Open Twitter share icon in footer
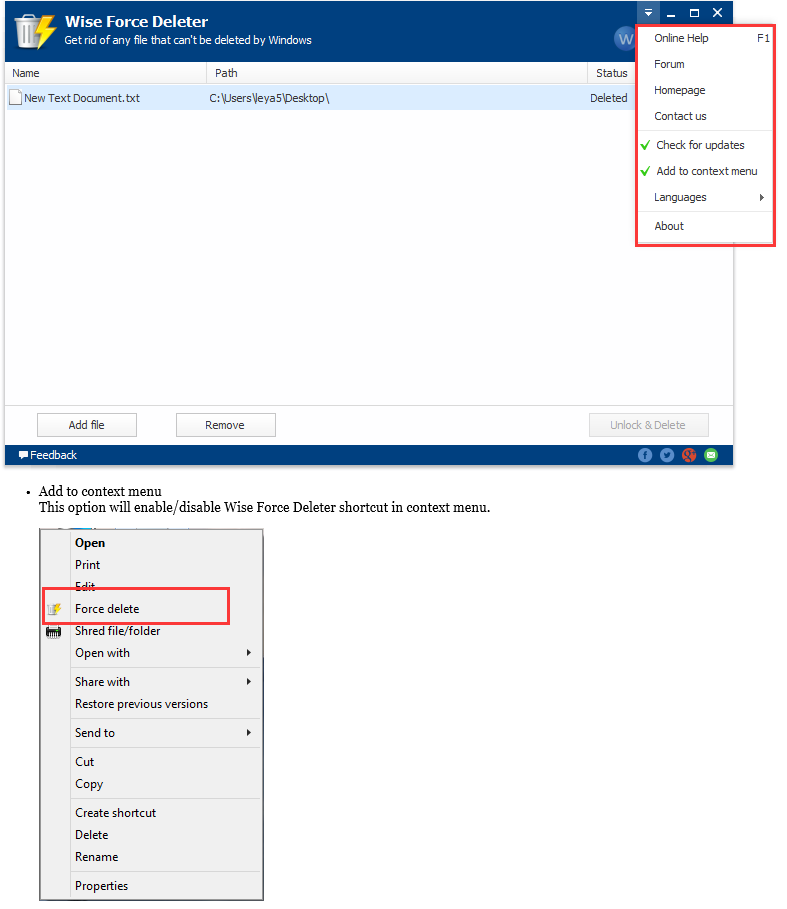Viewport: 787px width, 909px height. [667, 455]
